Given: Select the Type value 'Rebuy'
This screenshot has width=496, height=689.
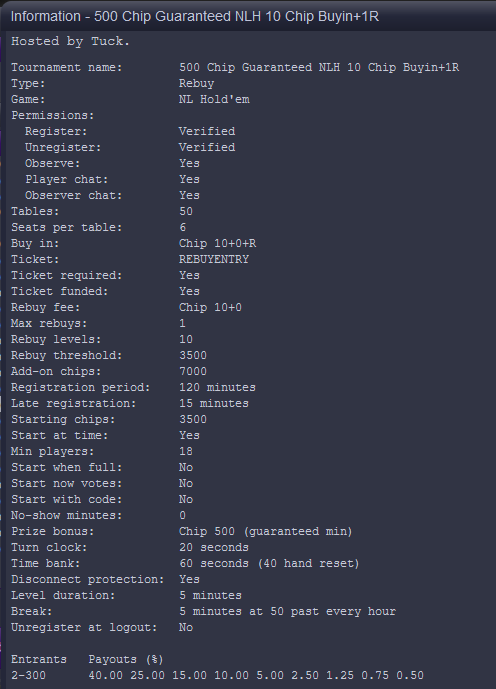Looking at the screenshot, I should [196, 83].
